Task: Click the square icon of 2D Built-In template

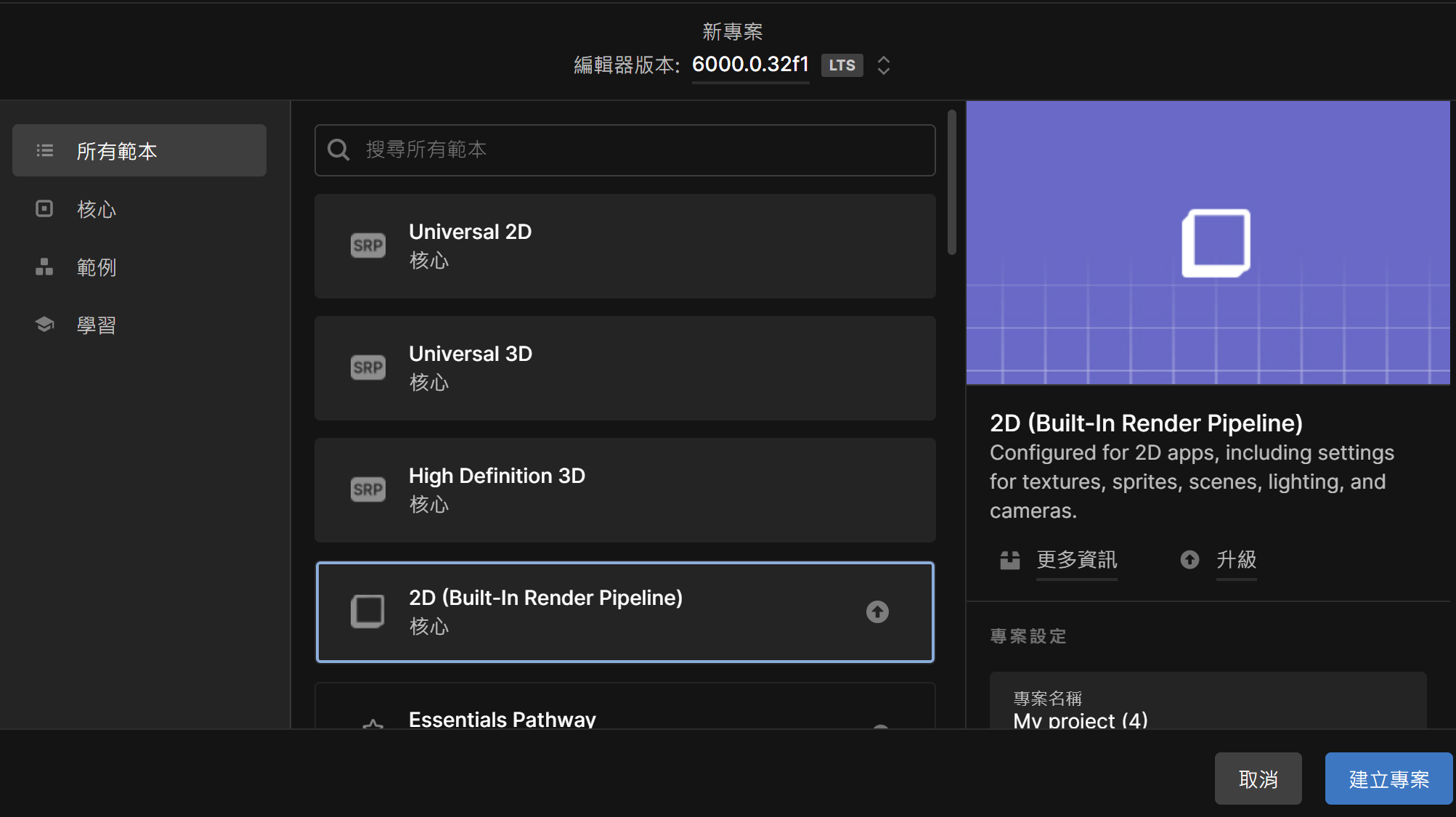Action: 367,611
